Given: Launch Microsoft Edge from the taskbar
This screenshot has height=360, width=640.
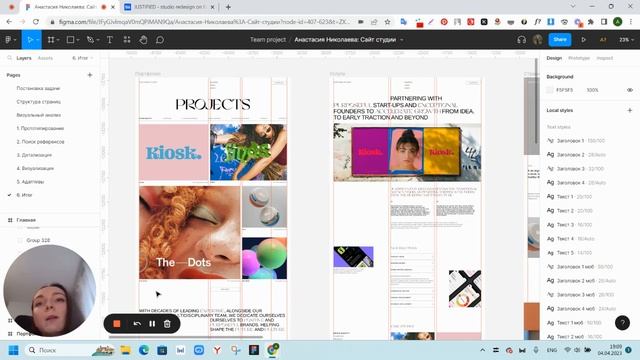Looking at the screenshot, I should [144, 350].
